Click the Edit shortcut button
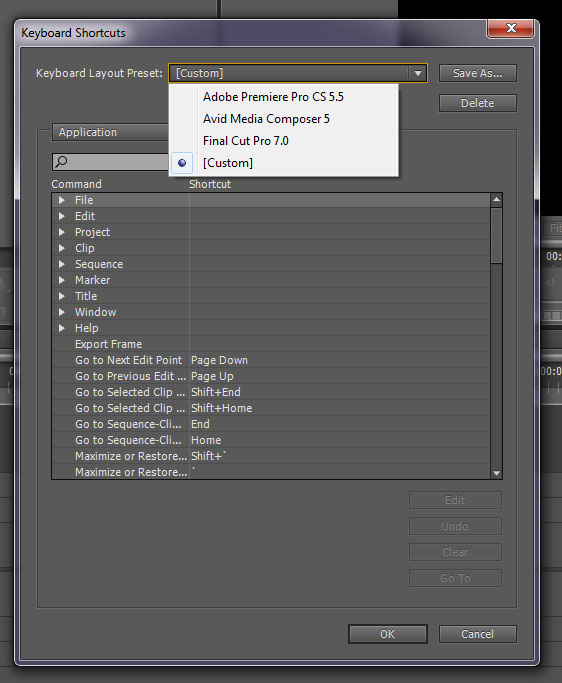 pos(455,500)
